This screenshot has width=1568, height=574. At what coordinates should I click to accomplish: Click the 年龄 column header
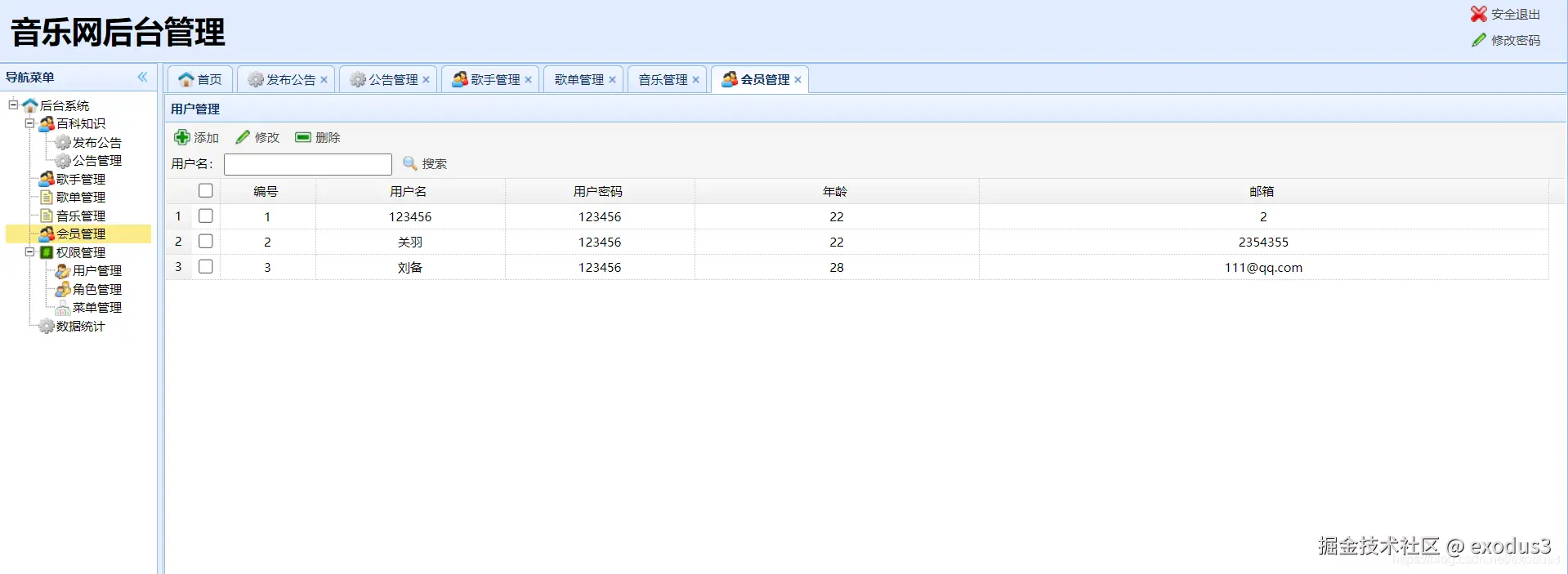click(x=836, y=191)
